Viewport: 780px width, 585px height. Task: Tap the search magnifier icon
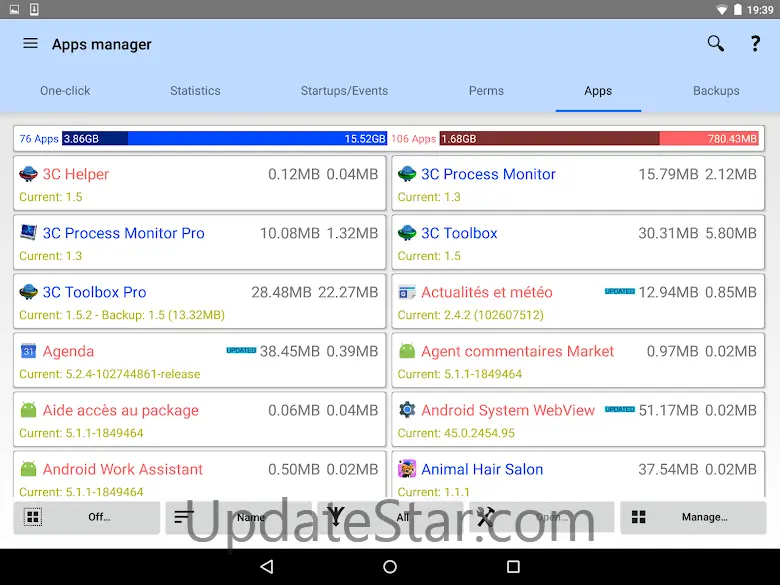click(715, 44)
